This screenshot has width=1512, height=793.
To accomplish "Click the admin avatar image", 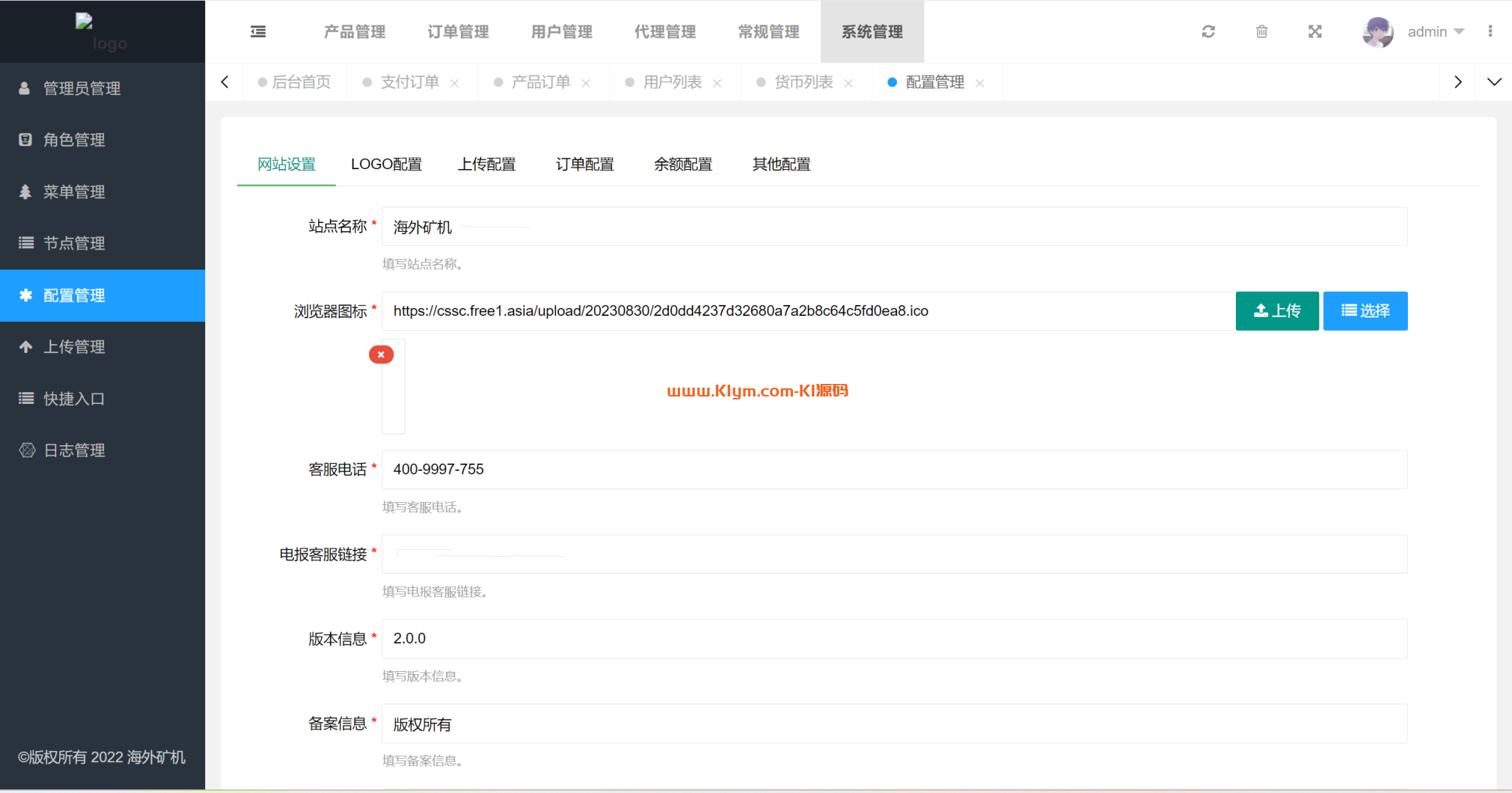I will (1377, 32).
